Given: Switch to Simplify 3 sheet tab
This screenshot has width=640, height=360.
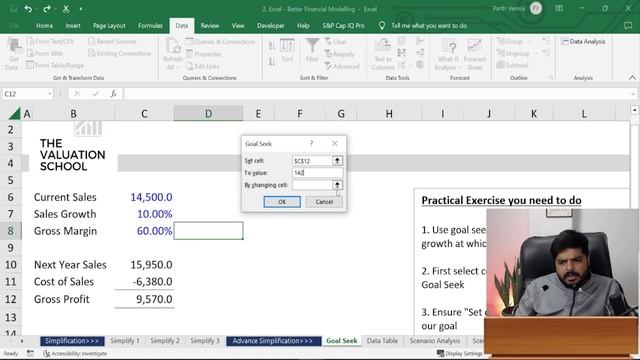Looking at the screenshot, I should 204,341.
